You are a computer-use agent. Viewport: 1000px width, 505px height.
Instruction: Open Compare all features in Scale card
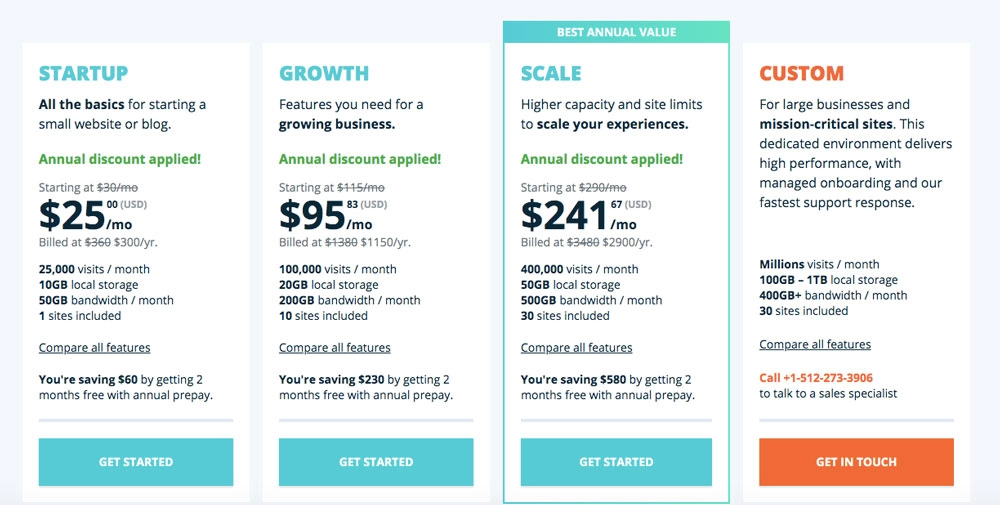[x=577, y=348]
